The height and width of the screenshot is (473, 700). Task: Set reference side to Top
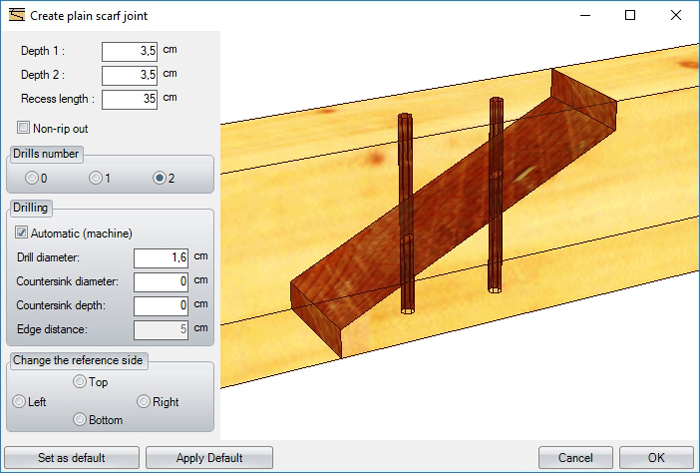tap(79, 382)
